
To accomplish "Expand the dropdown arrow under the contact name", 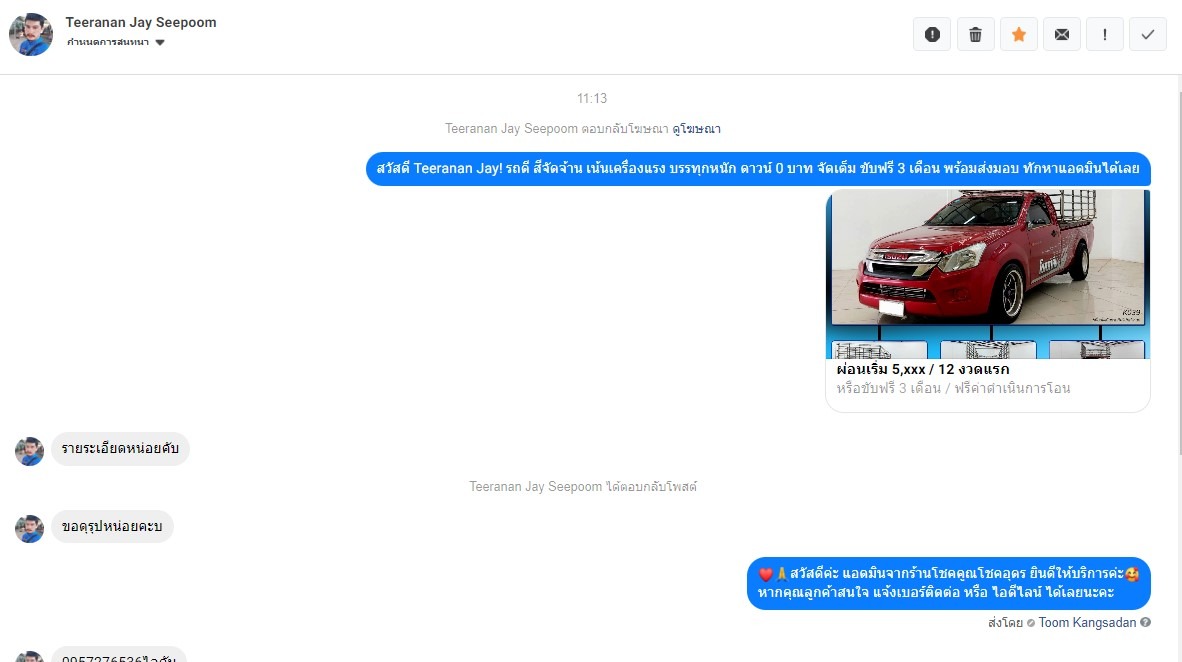I will [x=160, y=42].
